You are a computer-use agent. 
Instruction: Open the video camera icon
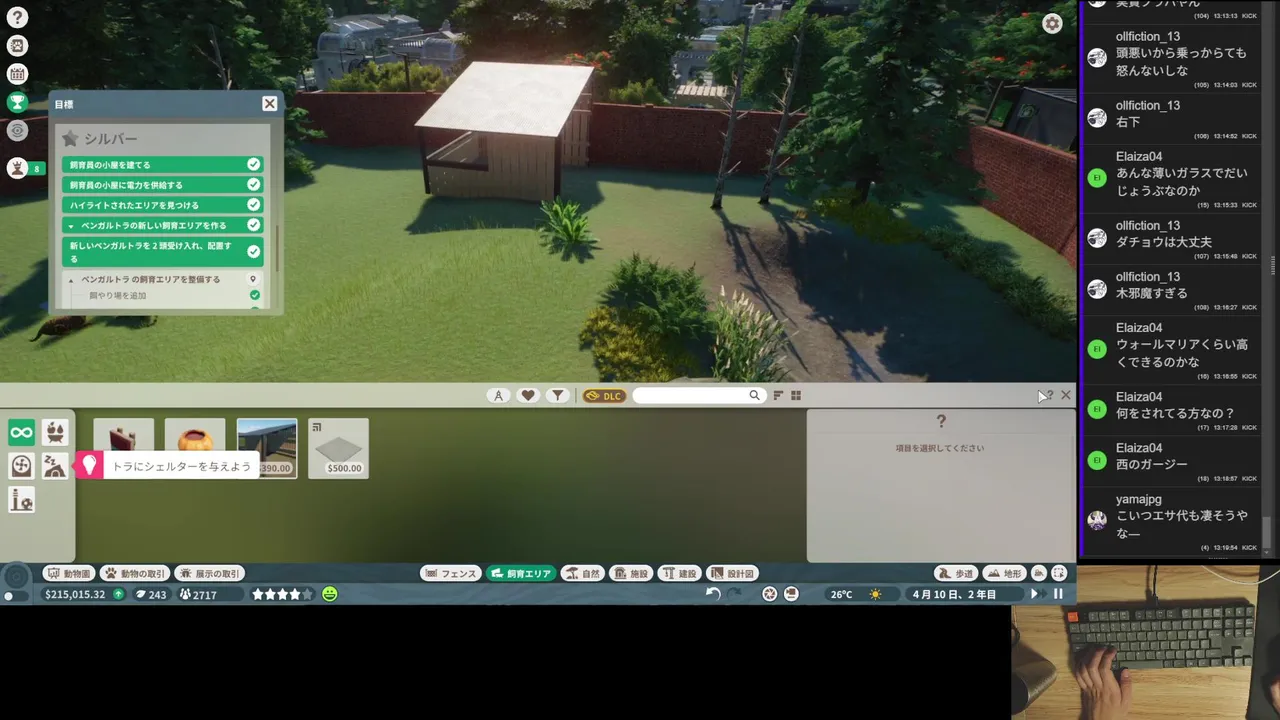(x=791, y=594)
